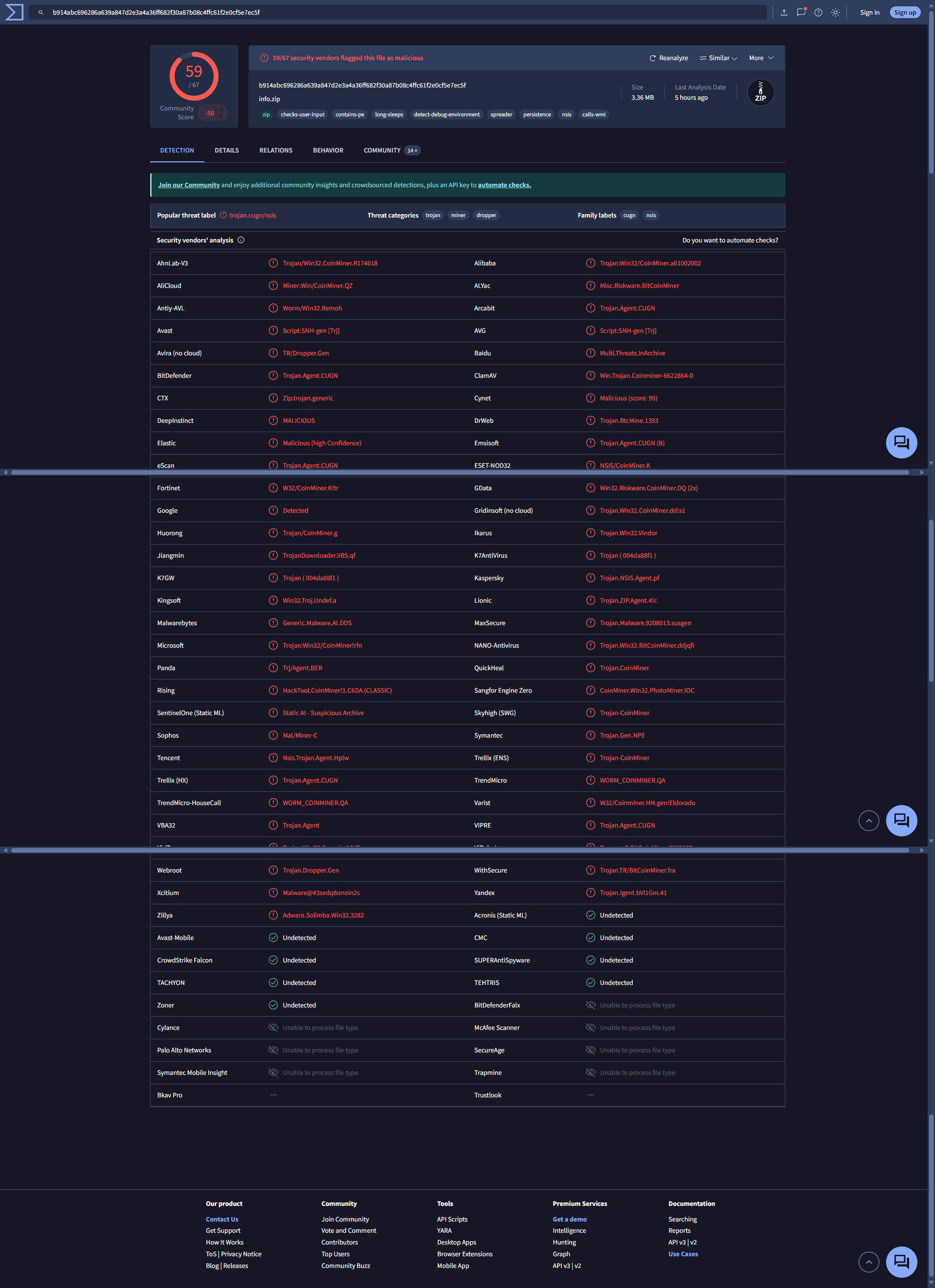Click the crossed-eye icon in the Trapmine row
Screen dimensions: 935x1288
coord(590,1072)
